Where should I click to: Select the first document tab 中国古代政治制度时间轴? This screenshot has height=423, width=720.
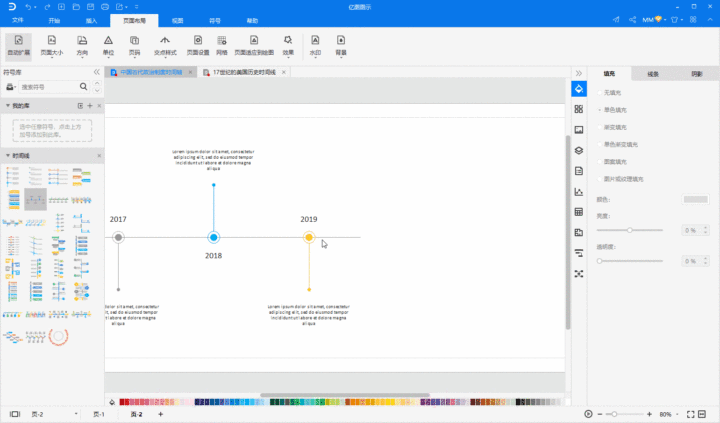(151, 72)
